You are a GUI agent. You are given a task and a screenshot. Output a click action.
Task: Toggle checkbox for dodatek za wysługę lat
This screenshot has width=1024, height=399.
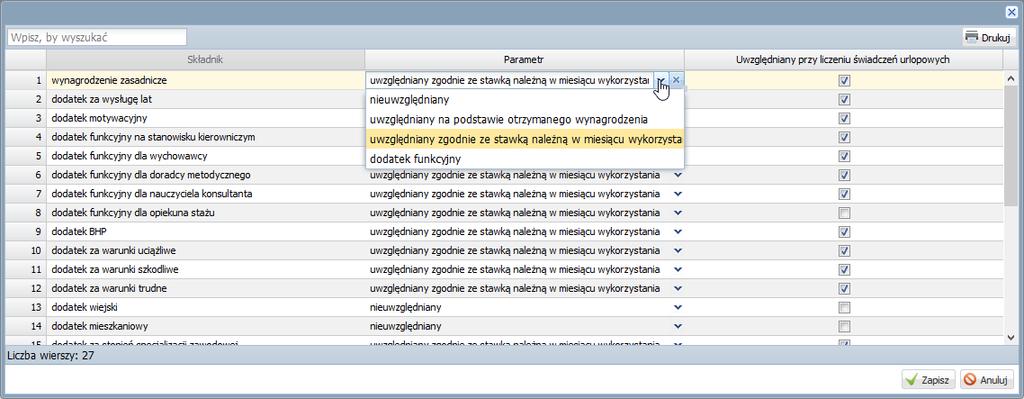pos(844,99)
